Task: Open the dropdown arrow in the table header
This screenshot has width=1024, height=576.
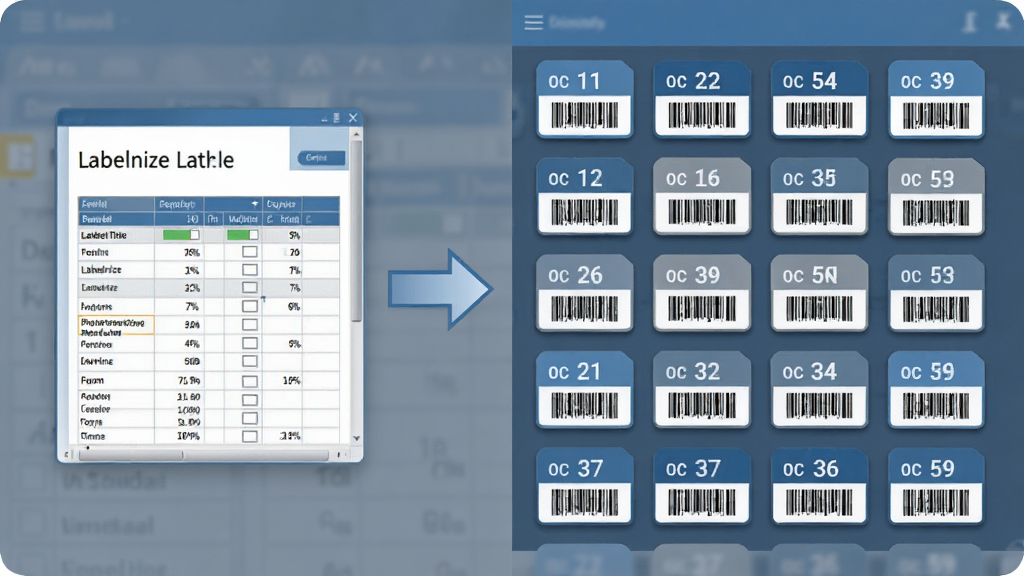Action: 255,204
